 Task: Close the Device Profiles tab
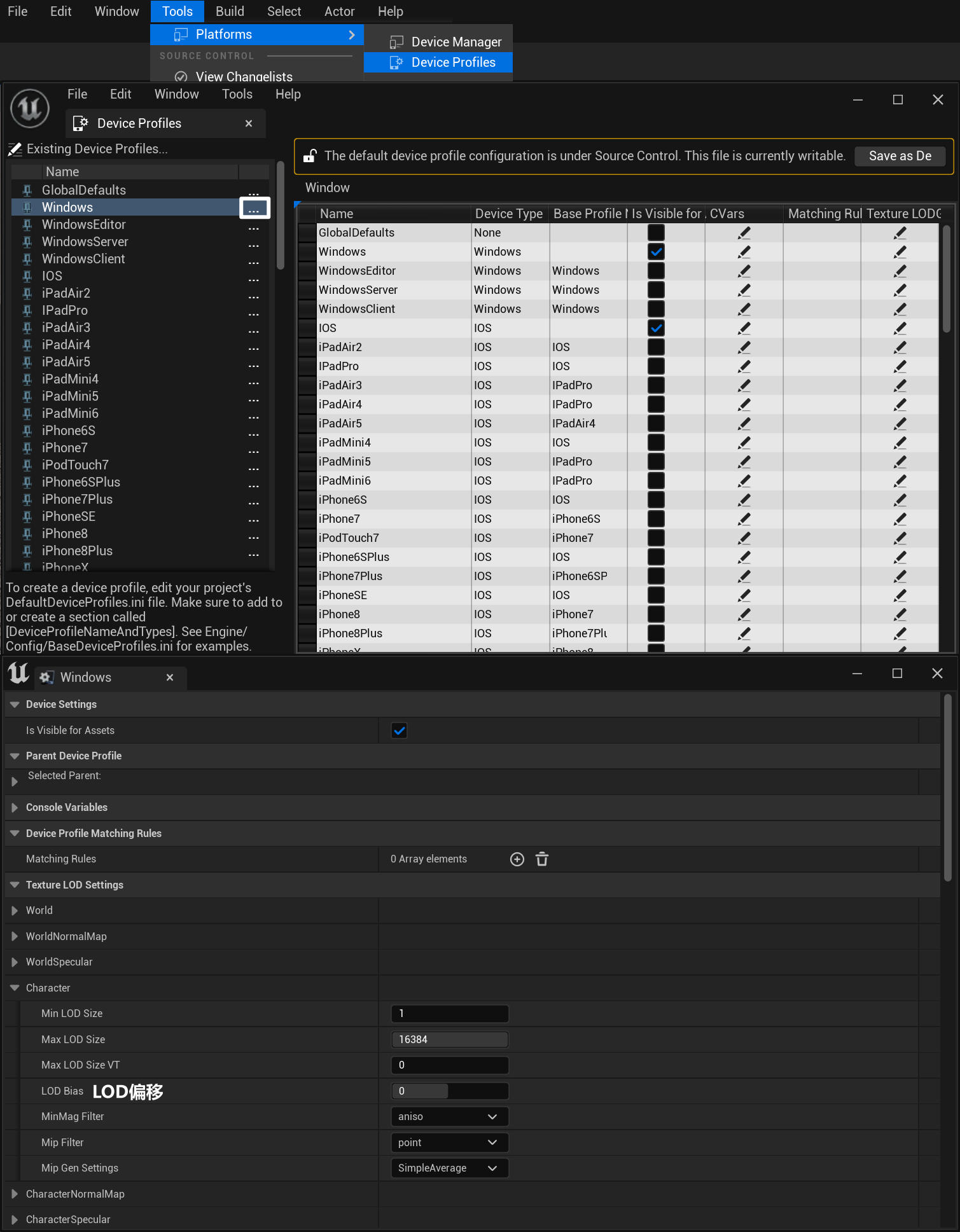[x=249, y=123]
